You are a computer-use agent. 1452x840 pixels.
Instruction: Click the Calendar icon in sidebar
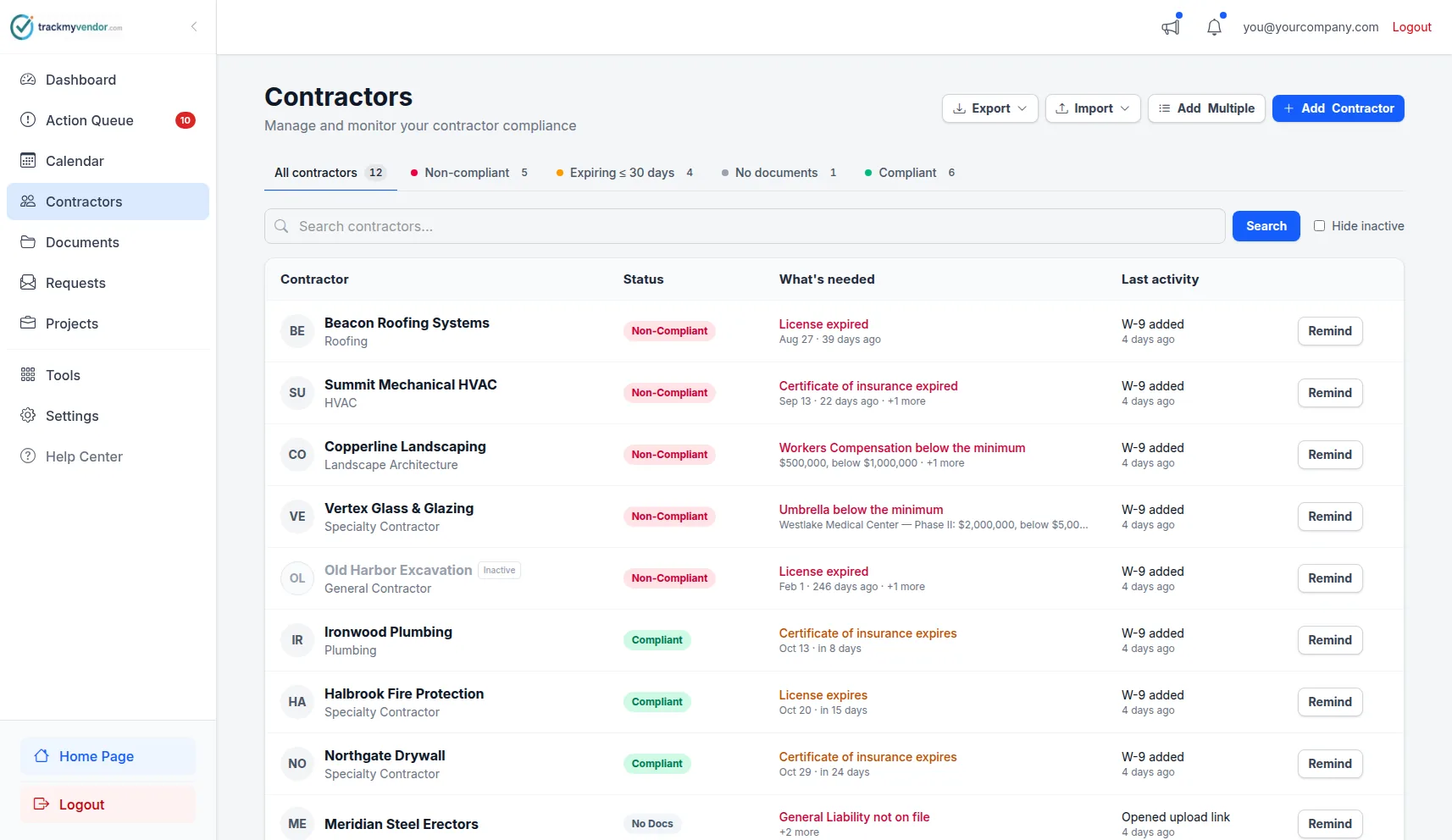[x=28, y=161]
